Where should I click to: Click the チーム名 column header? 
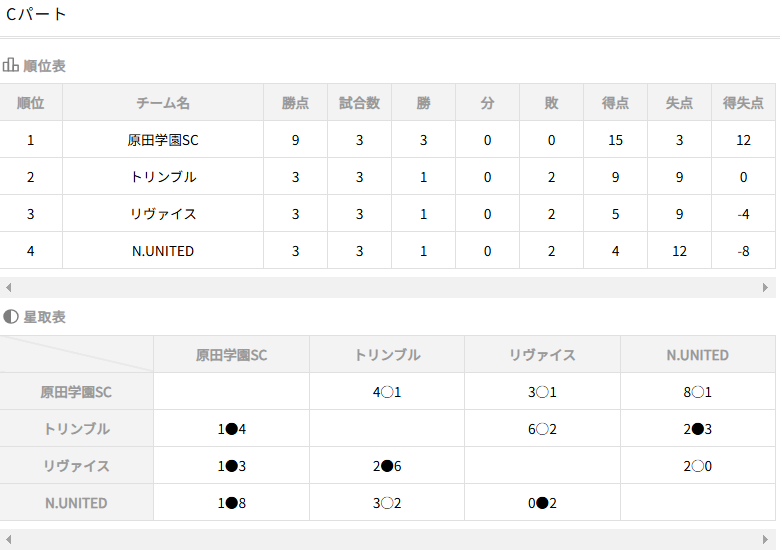163,103
